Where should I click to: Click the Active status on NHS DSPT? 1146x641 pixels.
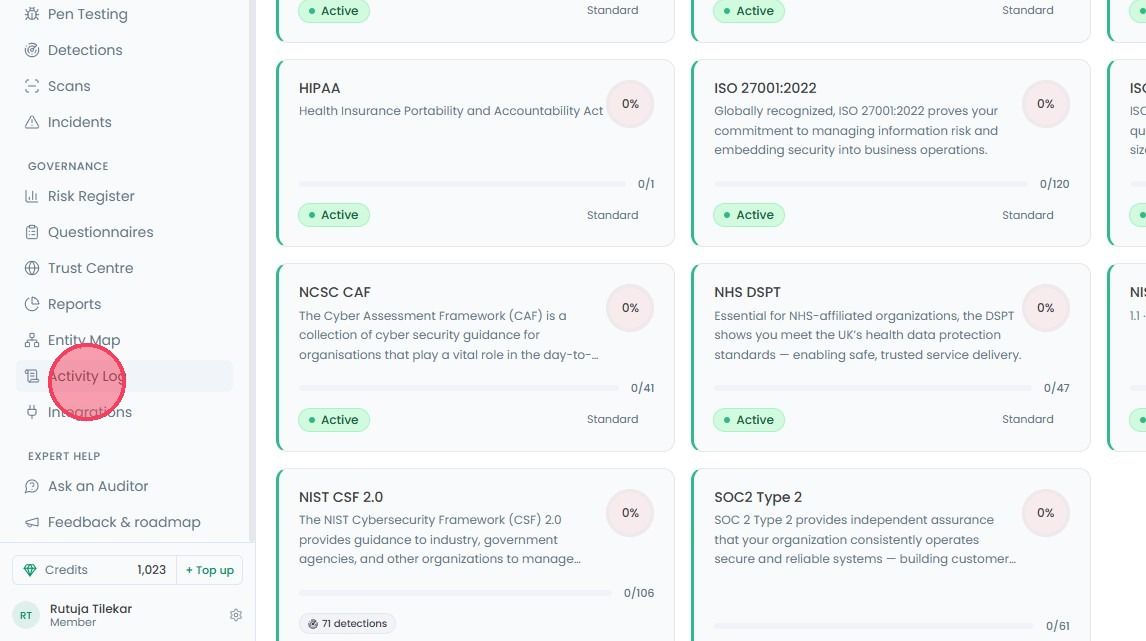(x=748, y=420)
